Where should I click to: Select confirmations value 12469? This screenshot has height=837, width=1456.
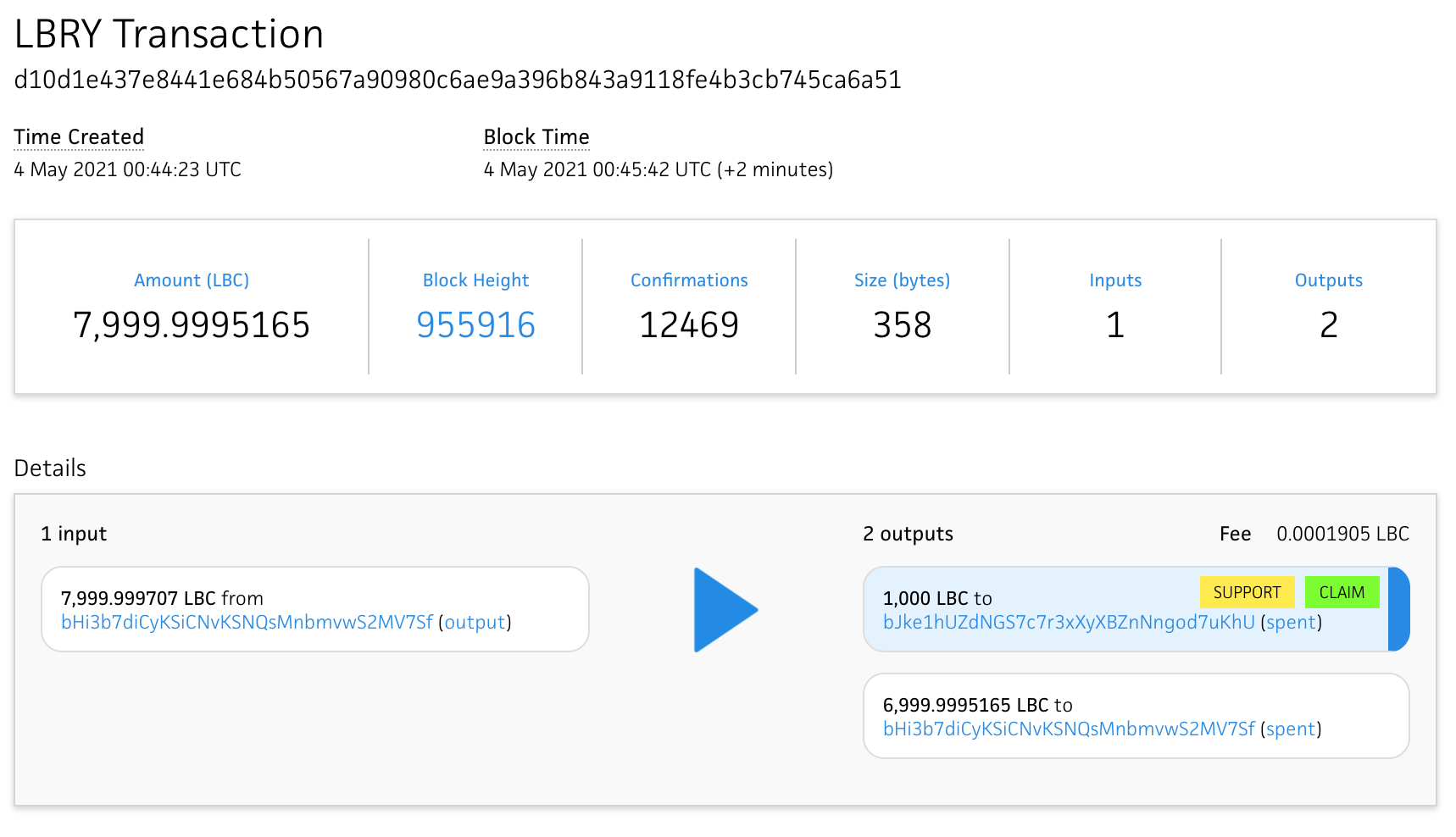[x=689, y=325]
